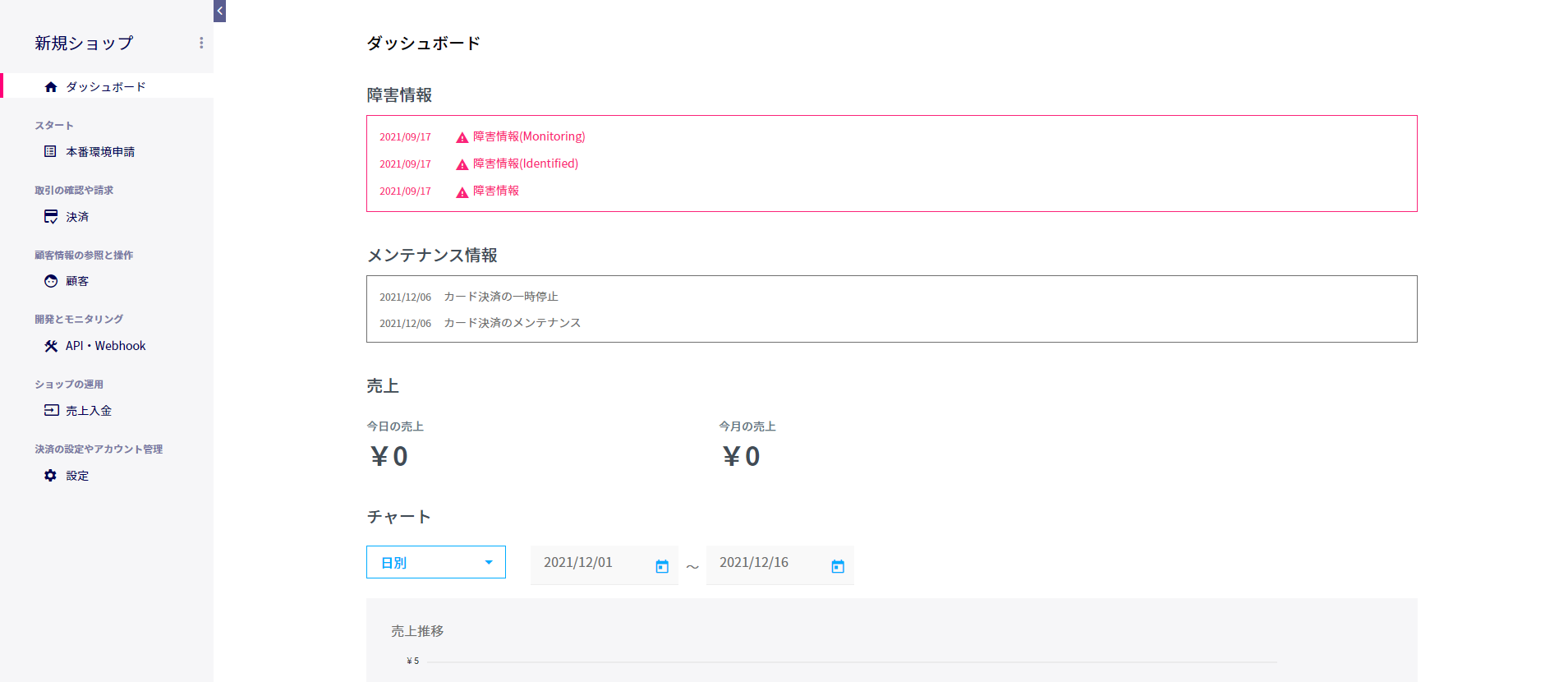The height and width of the screenshot is (682, 1568).
Task: Open the 売上入金 deposit icon
Action: pos(50,410)
